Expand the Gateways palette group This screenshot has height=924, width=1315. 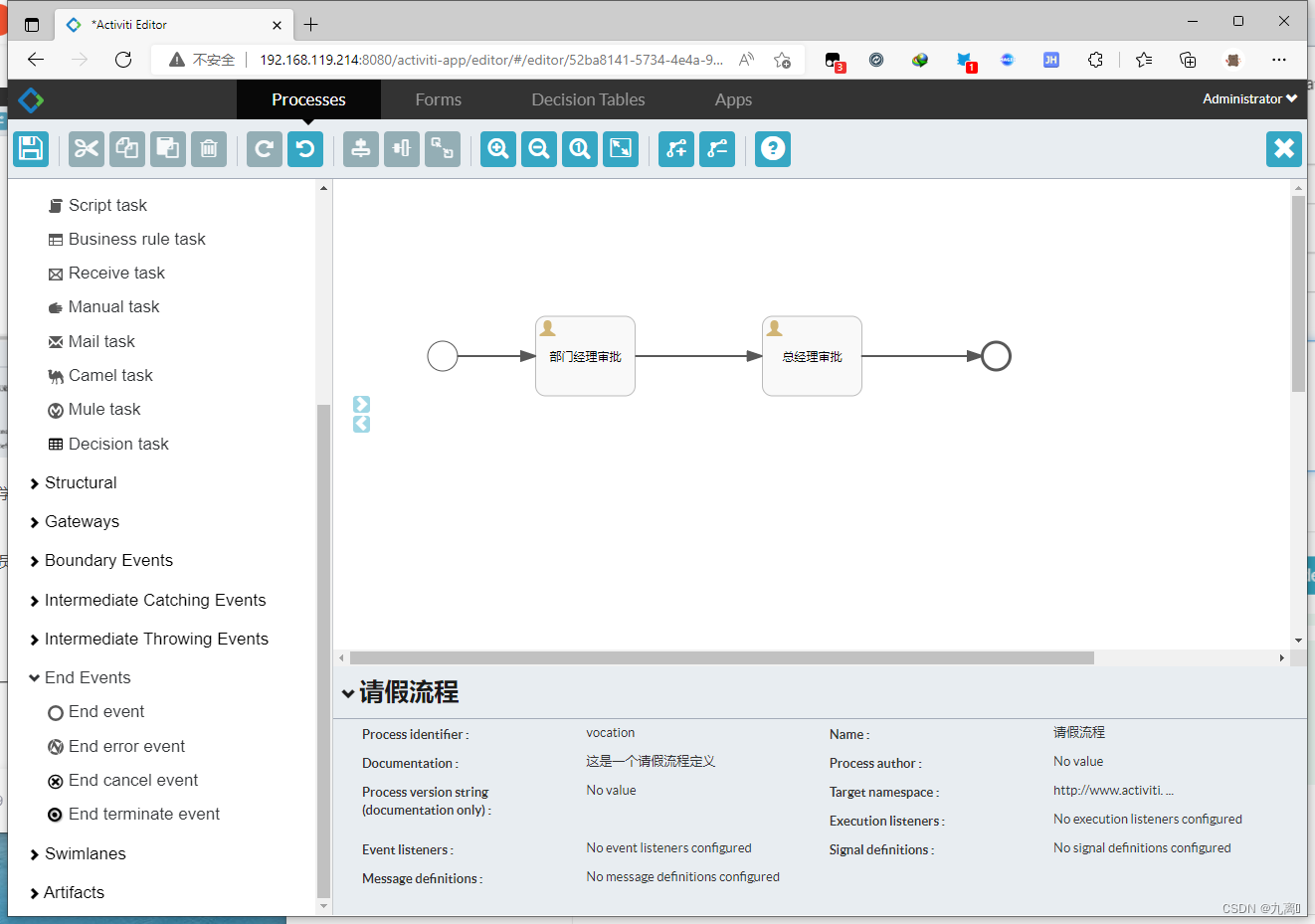75,522
